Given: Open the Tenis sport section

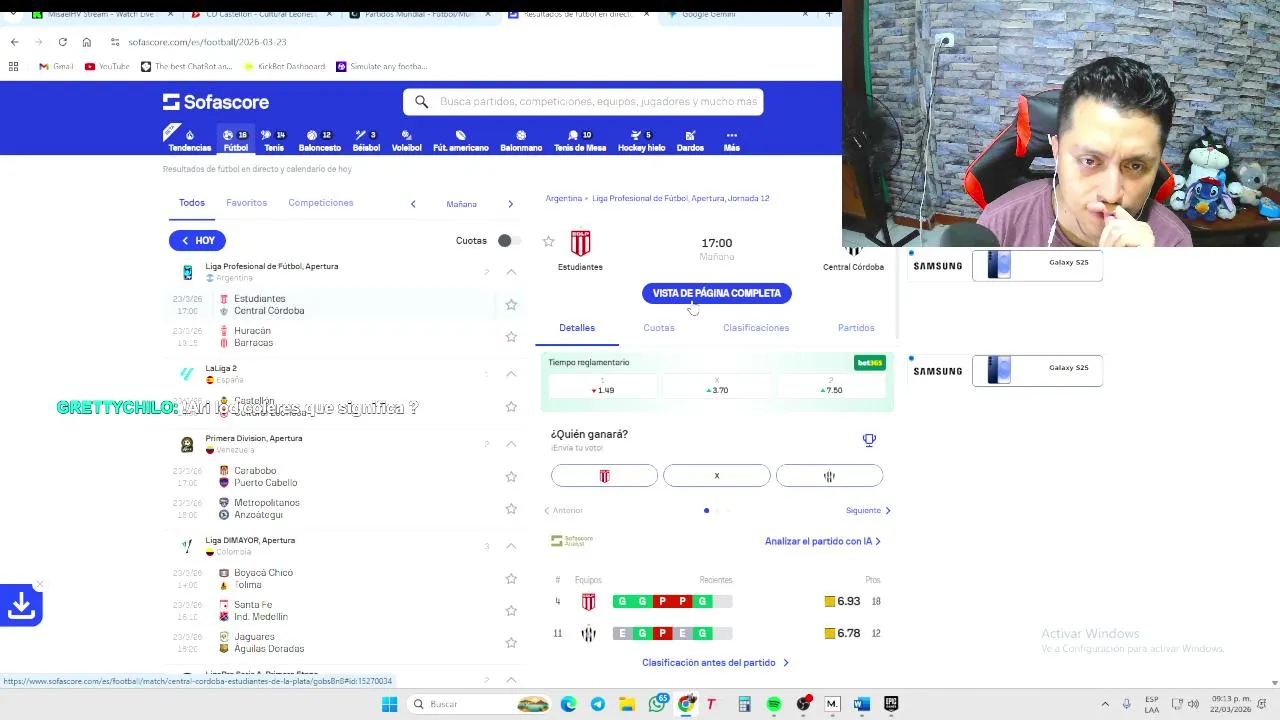Looking at the screenshot, I should [x=274, y=140].
